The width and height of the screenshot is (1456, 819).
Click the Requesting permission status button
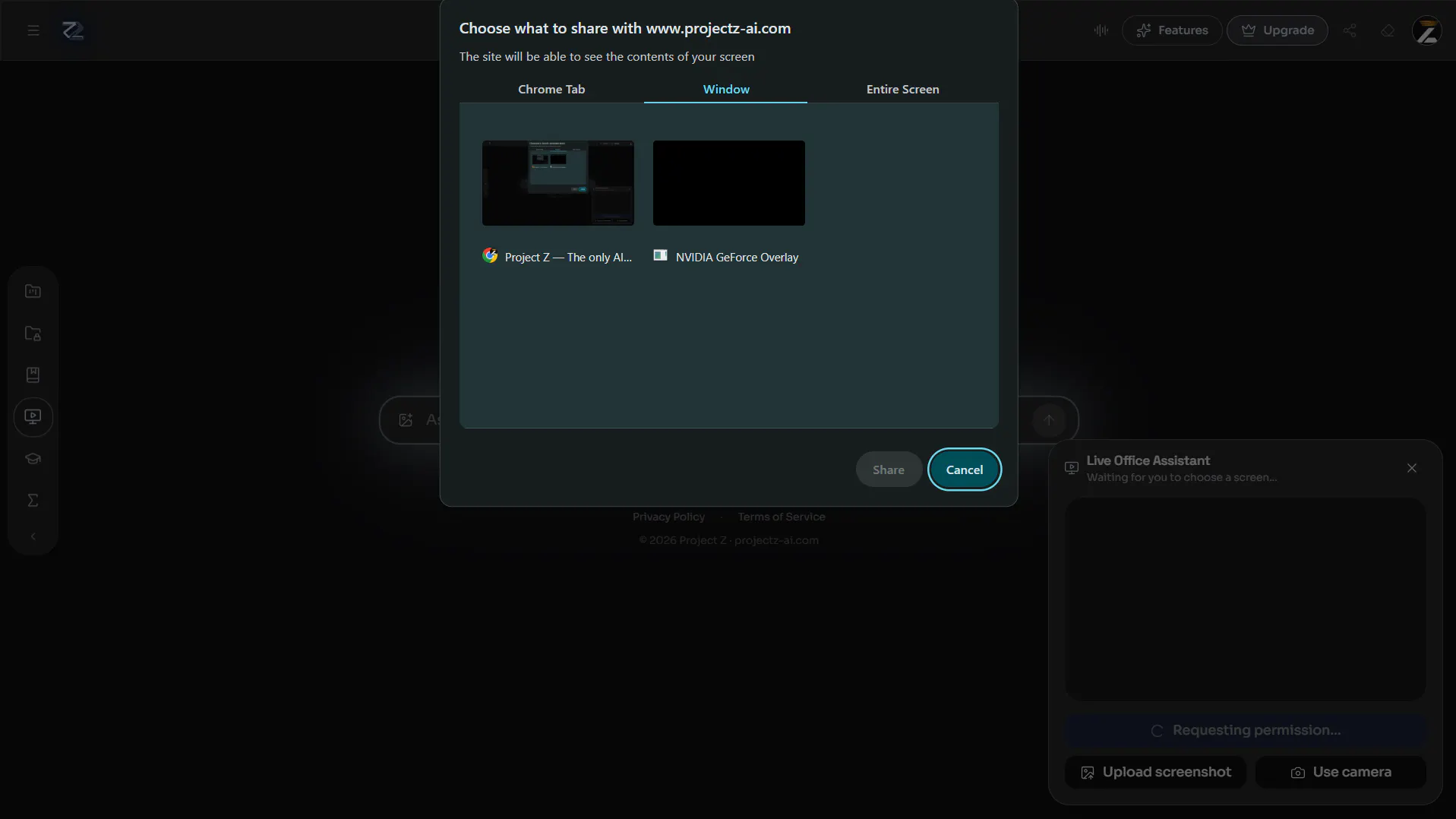(x=1246, y=730)
